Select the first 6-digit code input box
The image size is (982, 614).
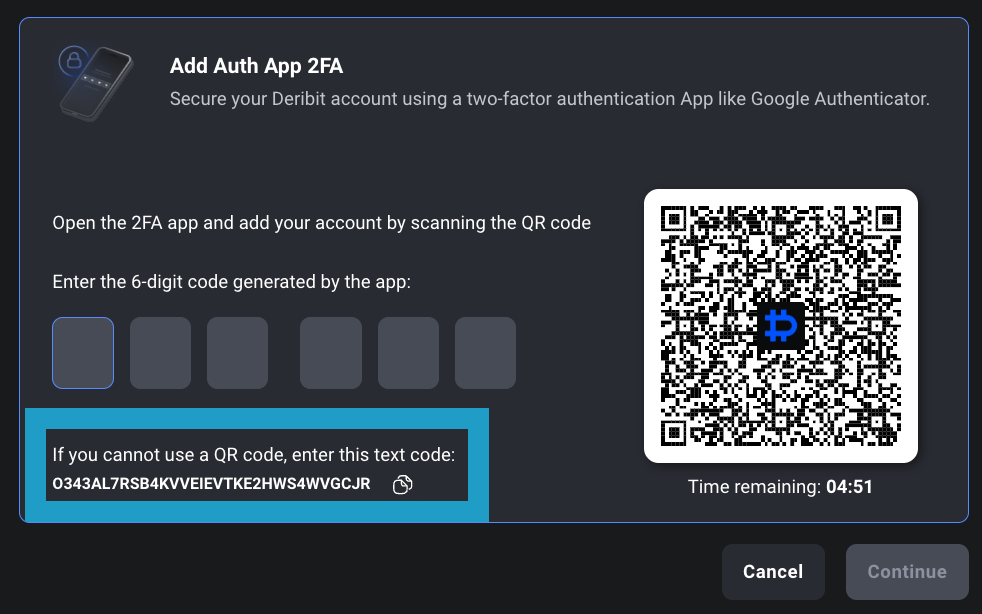tap(82, 352)
